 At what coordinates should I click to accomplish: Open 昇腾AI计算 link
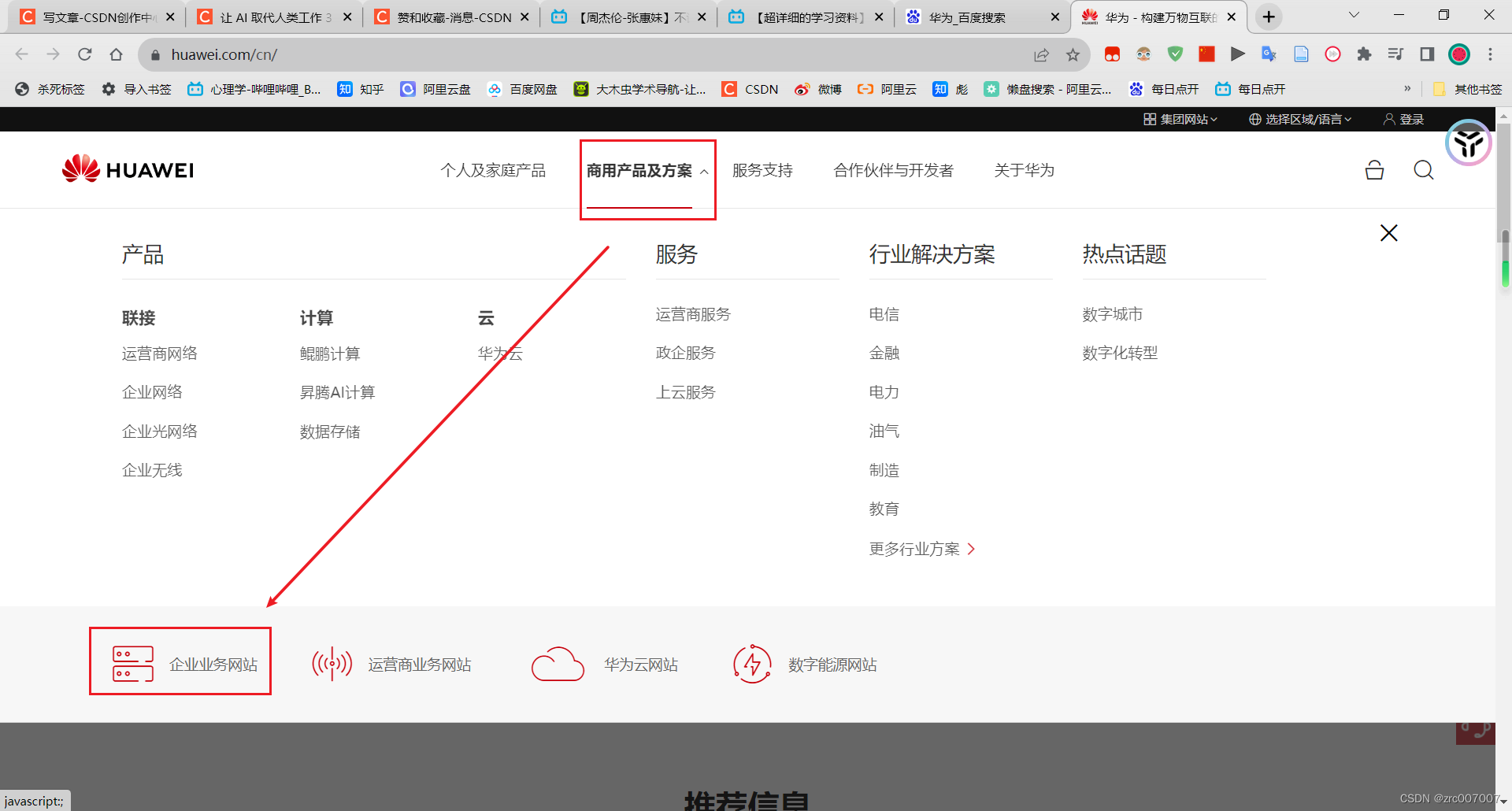pyautogui.click(x=338, y=392)
